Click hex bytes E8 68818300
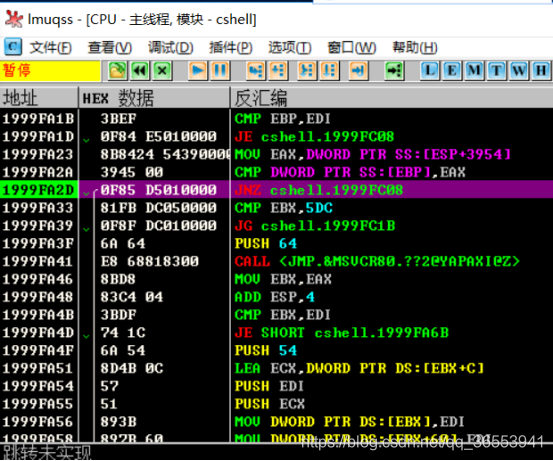This screenshot has height=461, width=553. click(x=150, y=261)
